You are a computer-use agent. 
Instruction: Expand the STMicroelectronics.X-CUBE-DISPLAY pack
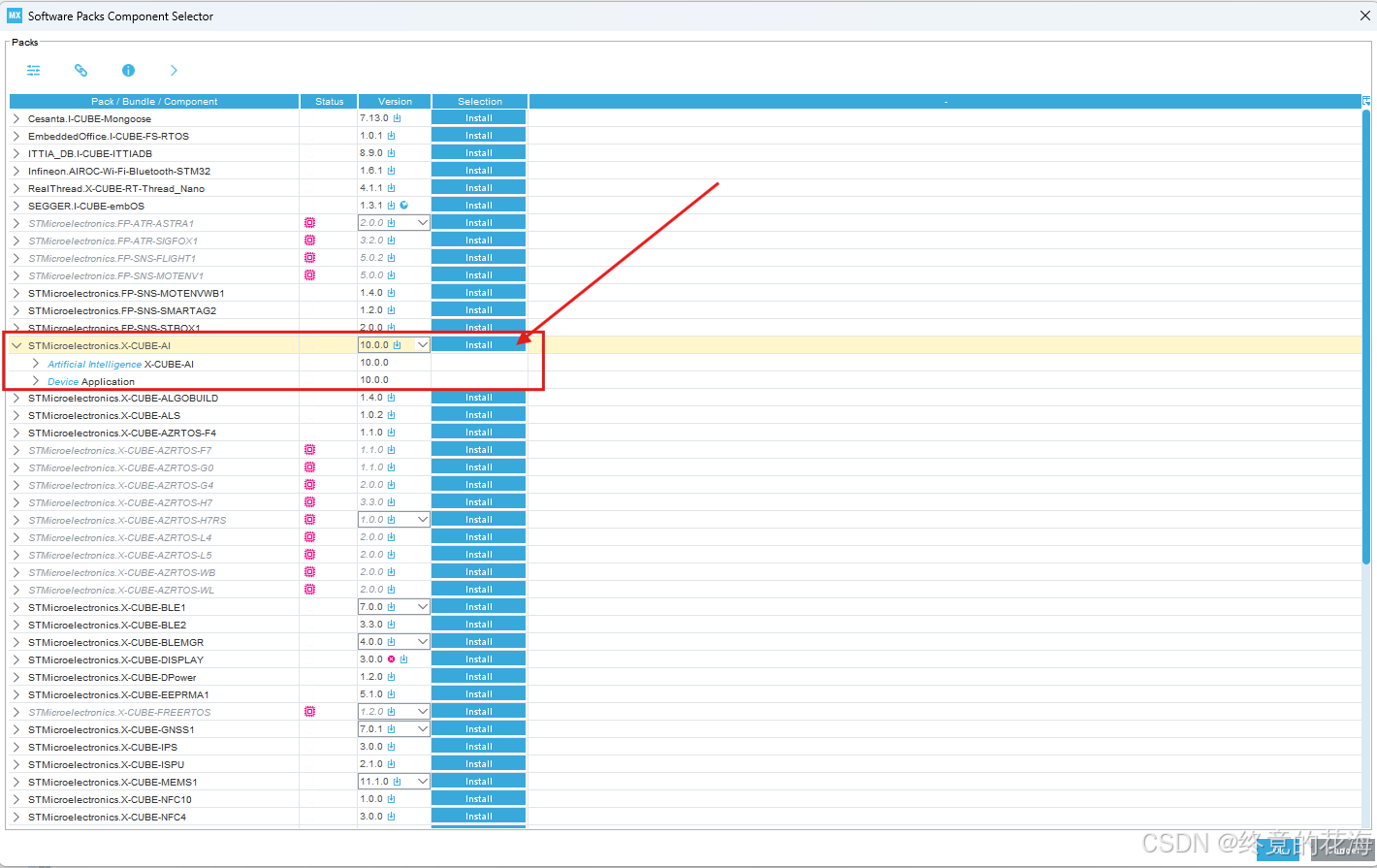(16, 659)
